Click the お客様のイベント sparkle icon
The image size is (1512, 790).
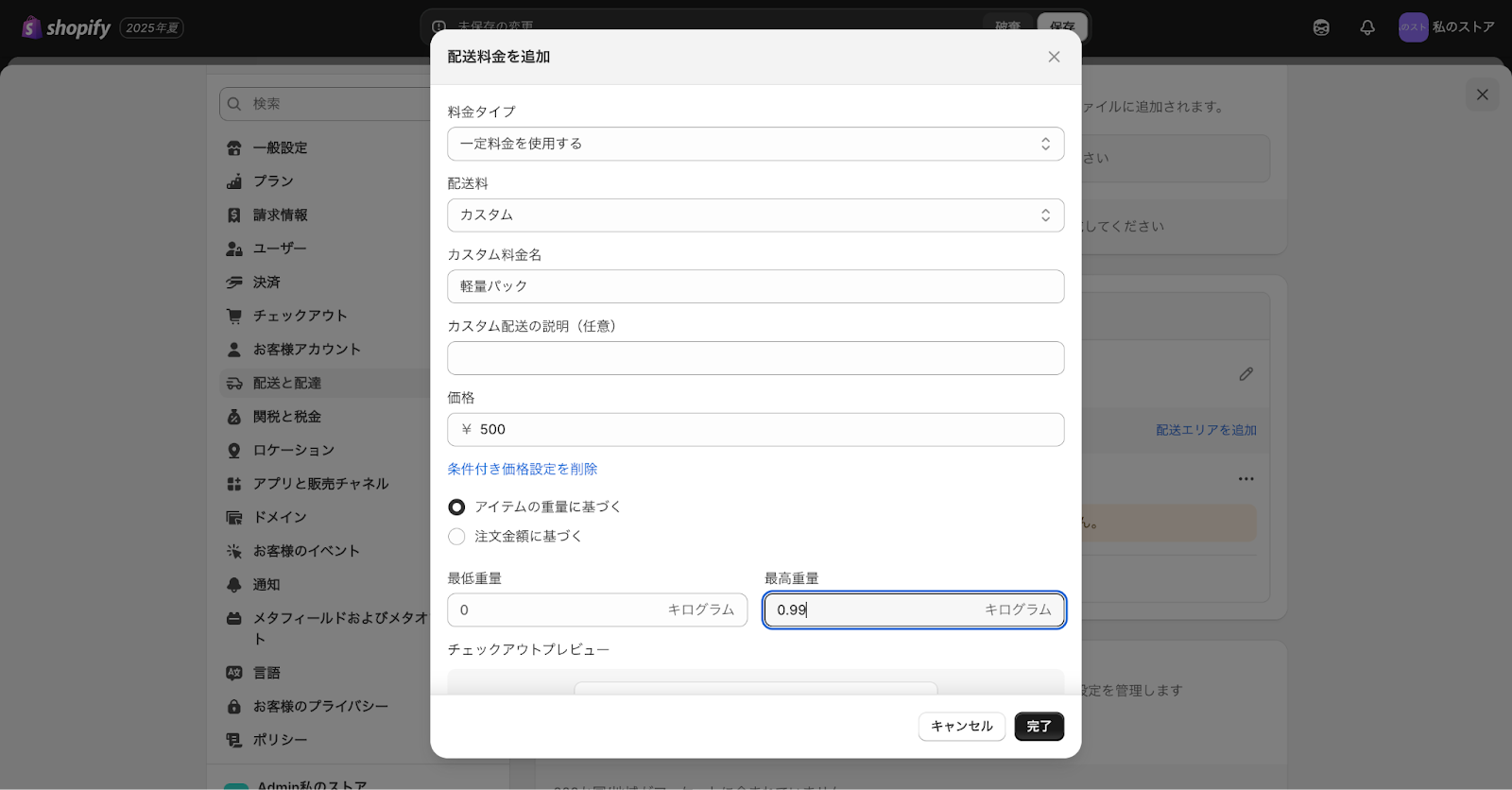(x=234, y=551)
